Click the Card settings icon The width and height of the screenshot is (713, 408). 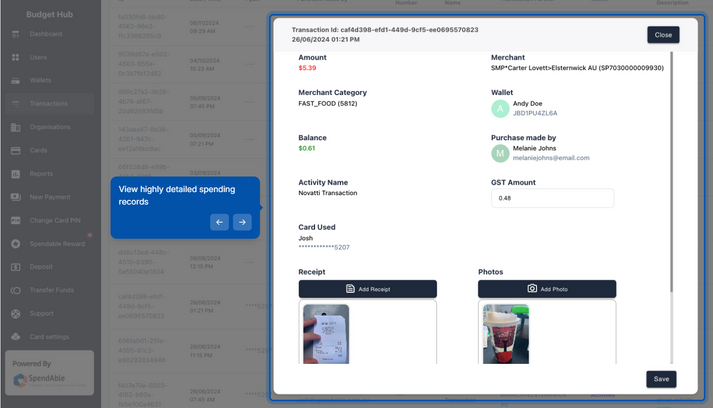[15, 337]
